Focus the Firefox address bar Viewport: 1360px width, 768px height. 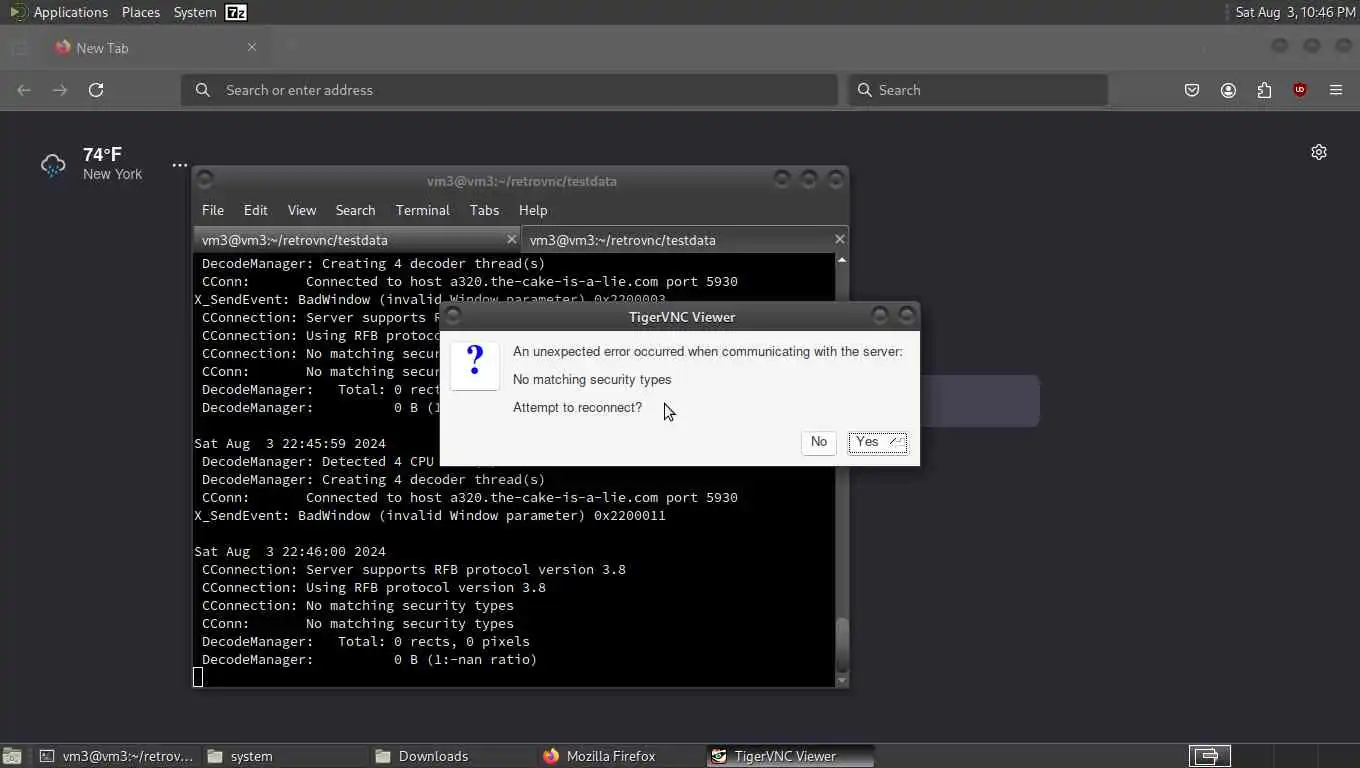509,90
